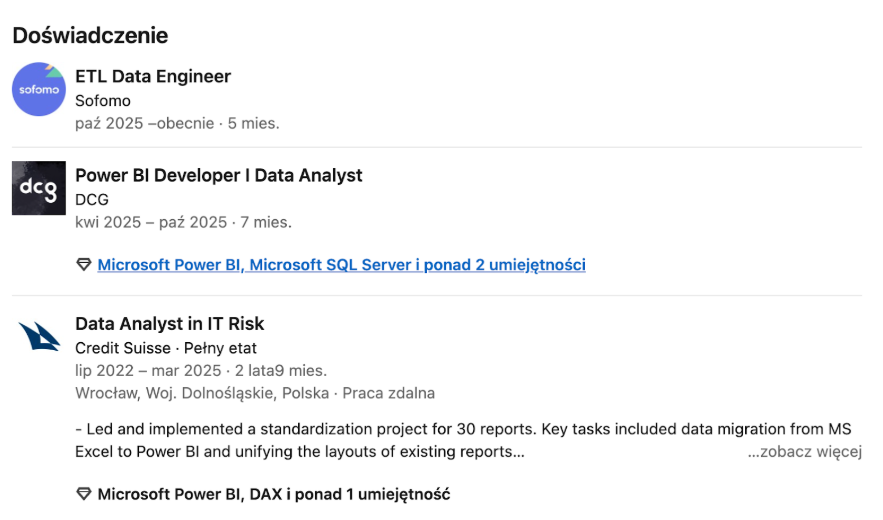Click the diamond skills icon under Credit Suisse
The width and height of the screenshot is (883, 520).
pyautogui.click(x=84, y=494)
